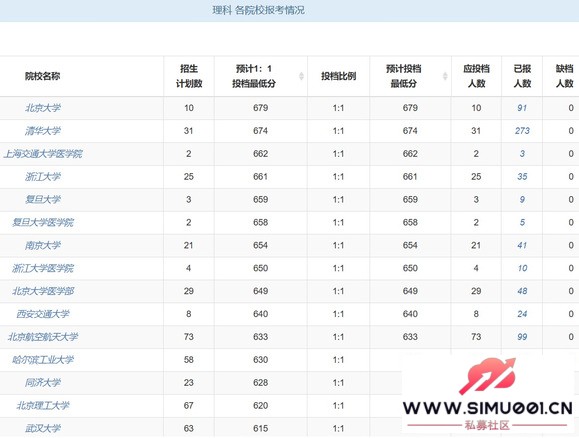Open 哈尔滨工业大学 link
This screenshot has height=438, width=579.
[x=43, y=360]
